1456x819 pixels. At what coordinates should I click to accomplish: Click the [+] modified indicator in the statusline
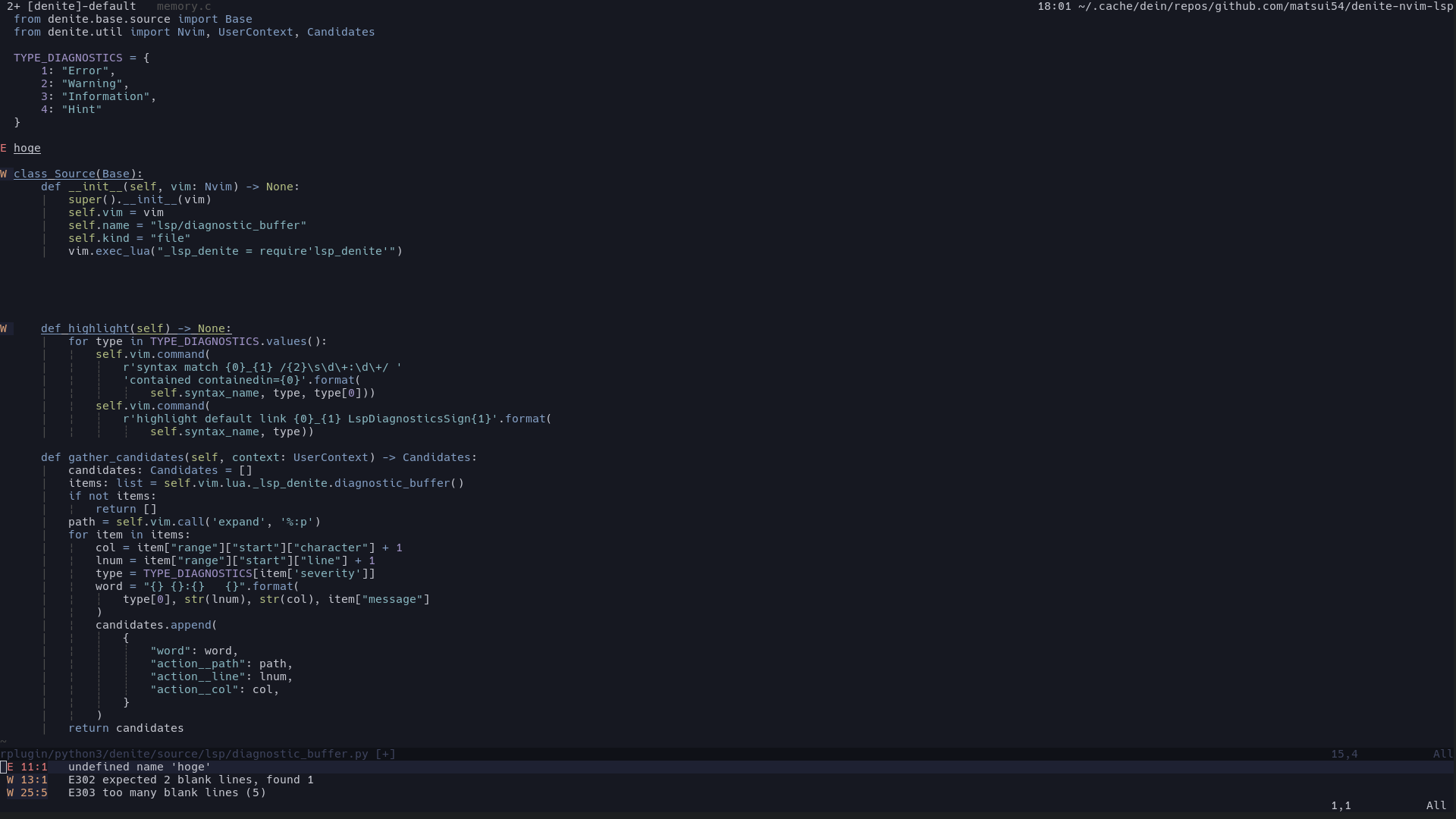point(385,754)
